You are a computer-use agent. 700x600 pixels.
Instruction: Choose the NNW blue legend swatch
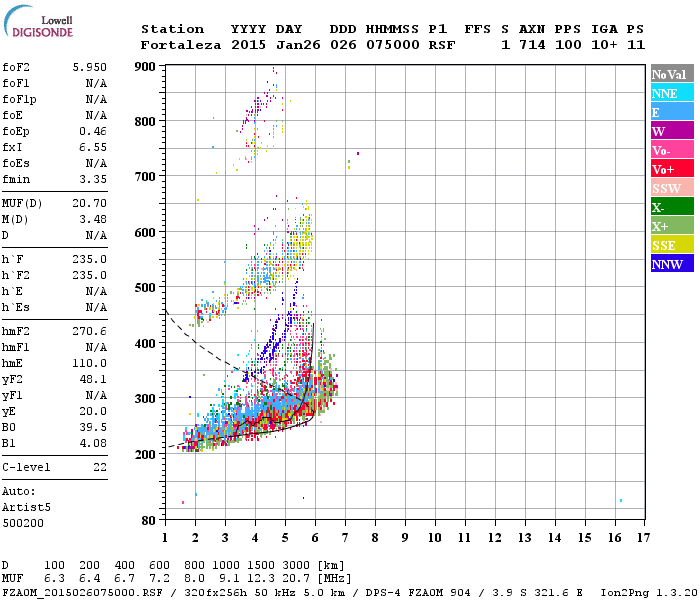[672, 263]
